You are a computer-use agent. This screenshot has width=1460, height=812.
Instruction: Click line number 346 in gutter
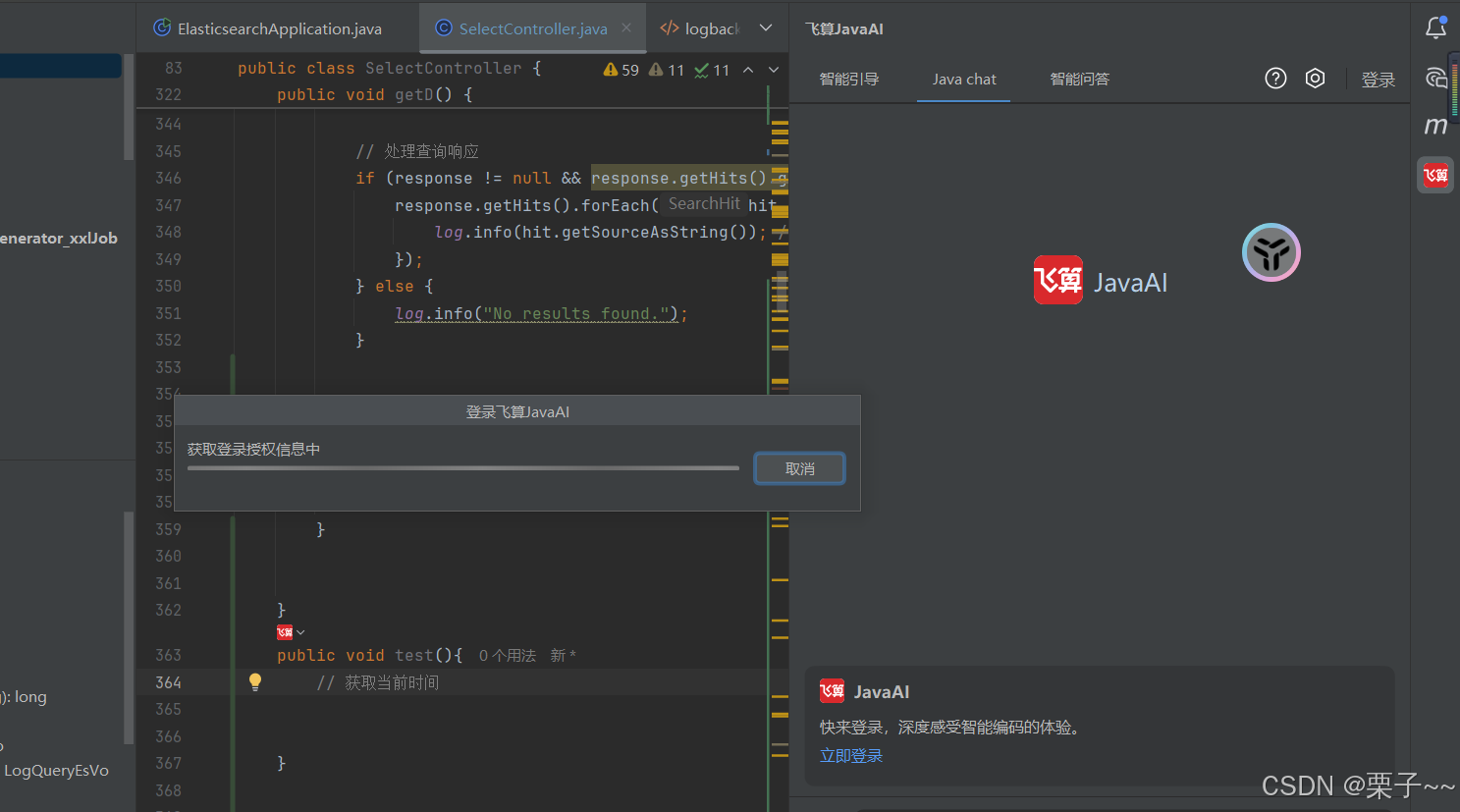[168, 178]
